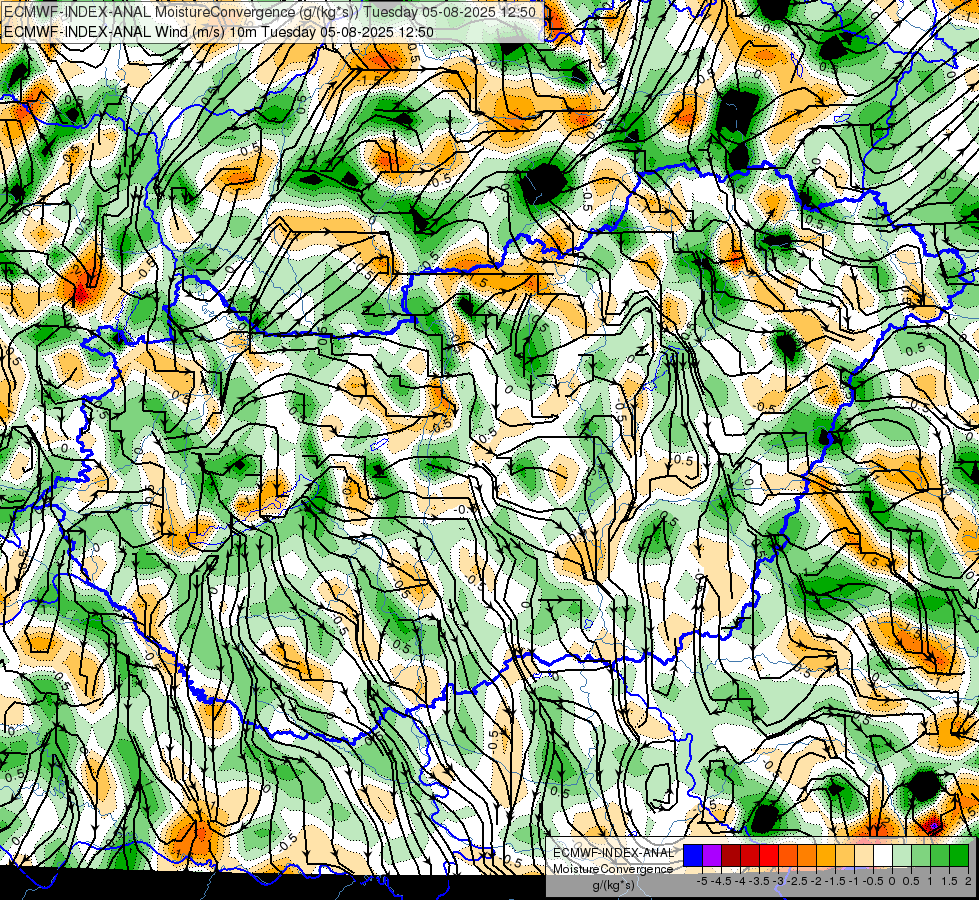Click the pale peach swatch between -1 and -0.5
Image resolution: width=979 pixels, height=900 pixels.
(864, 856)
